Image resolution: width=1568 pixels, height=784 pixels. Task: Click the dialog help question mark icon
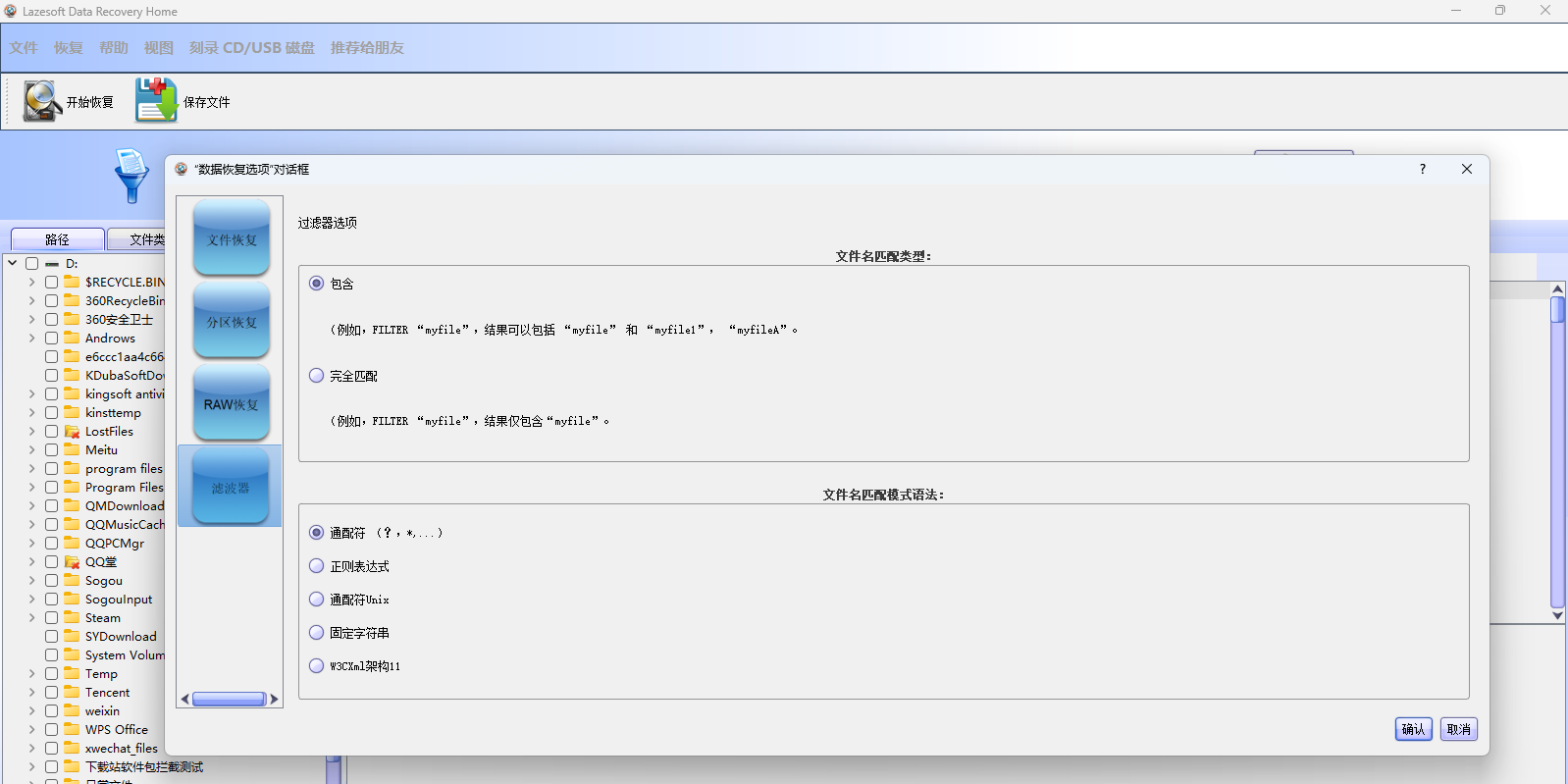1423,169
